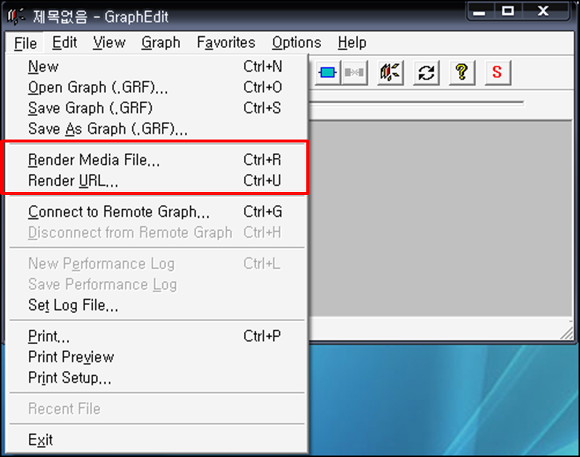Click the GraphEdit title bar app icon
580x457 pixels.
(16, 17)
